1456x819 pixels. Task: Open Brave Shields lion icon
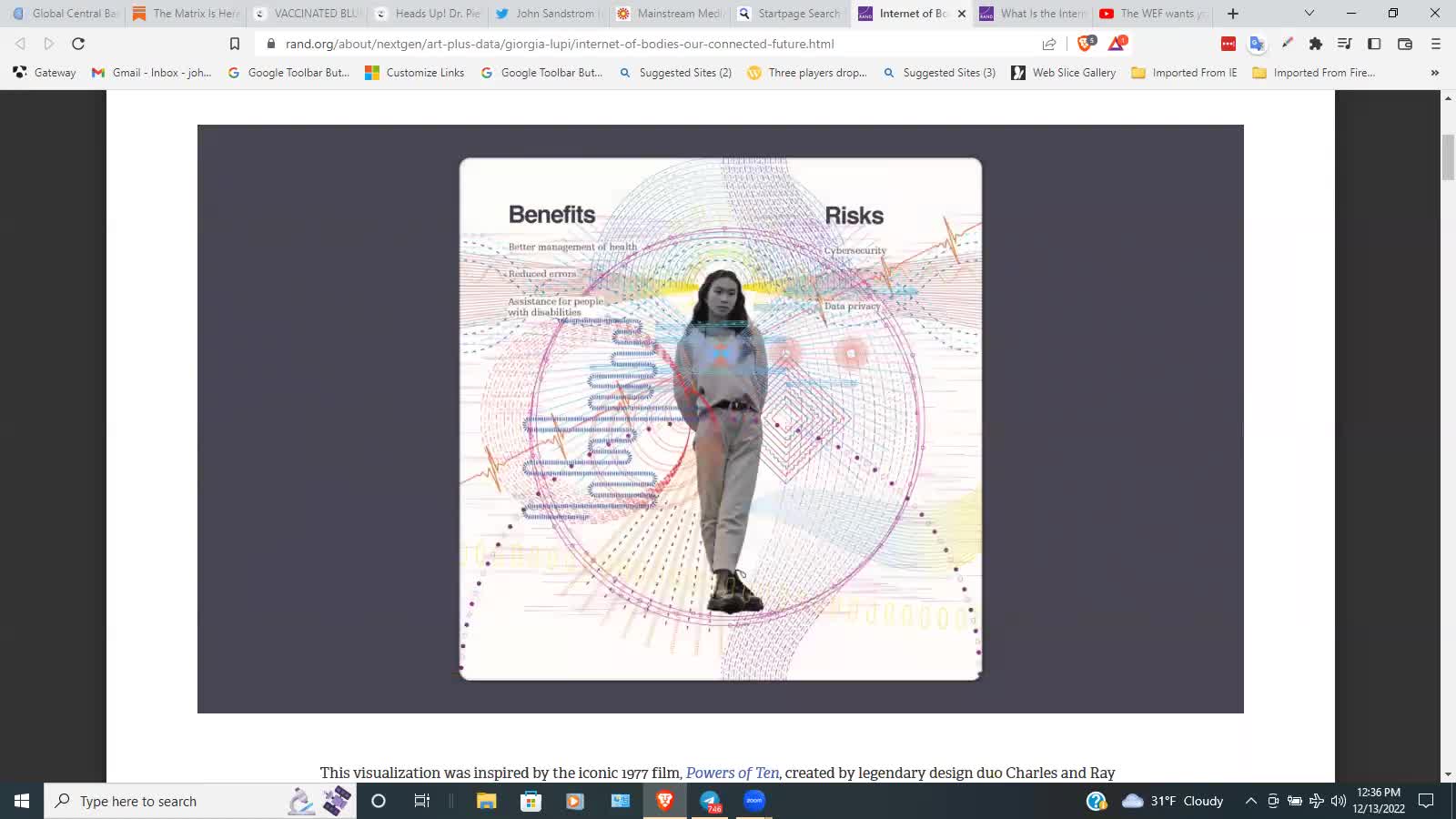(1086, 43)
